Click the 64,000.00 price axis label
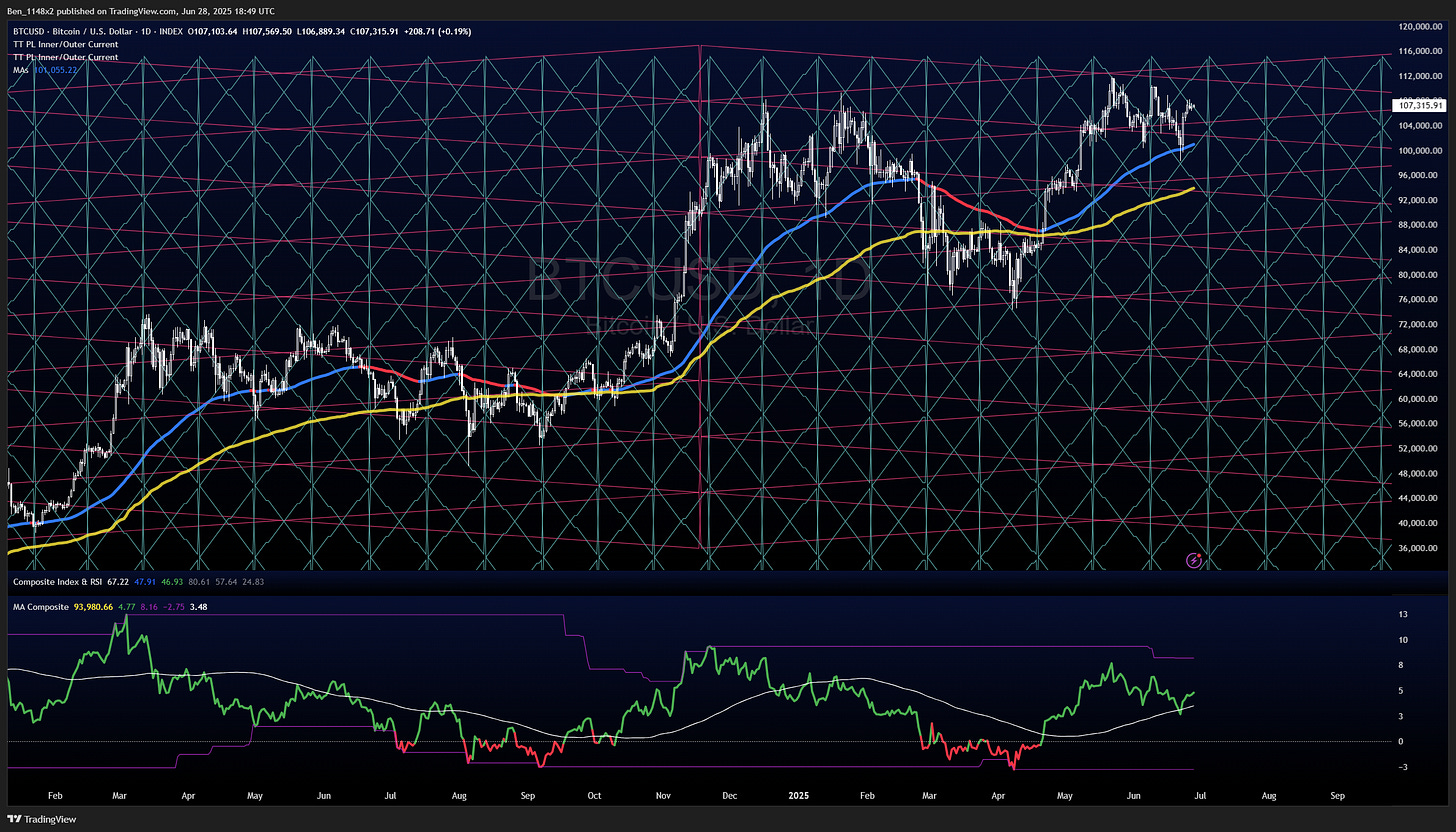Image resolution: width=1456 pixels, height=832 pixels. (1420, 374)
